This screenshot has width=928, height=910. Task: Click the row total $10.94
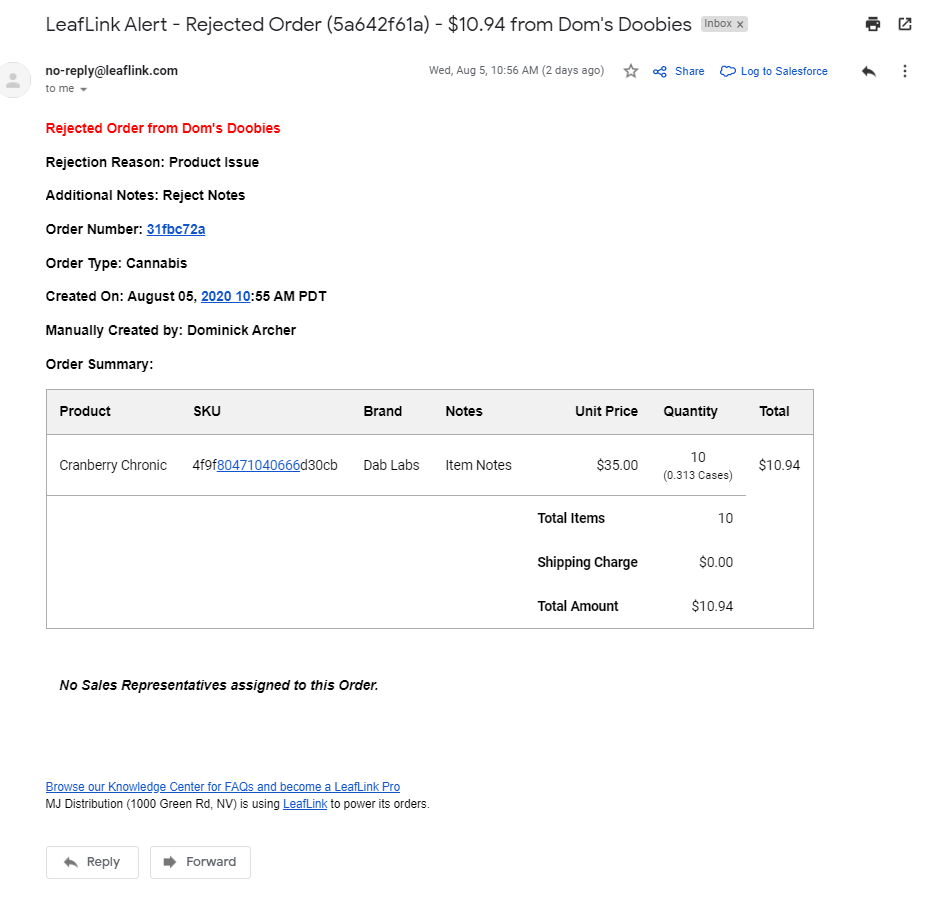tap(779, 465)
